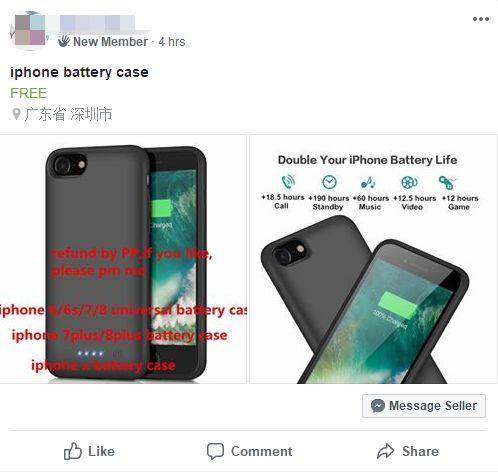498x474 pixels.
Task: Click the New Member waving hand icon
Action: [x=64, y=41]
